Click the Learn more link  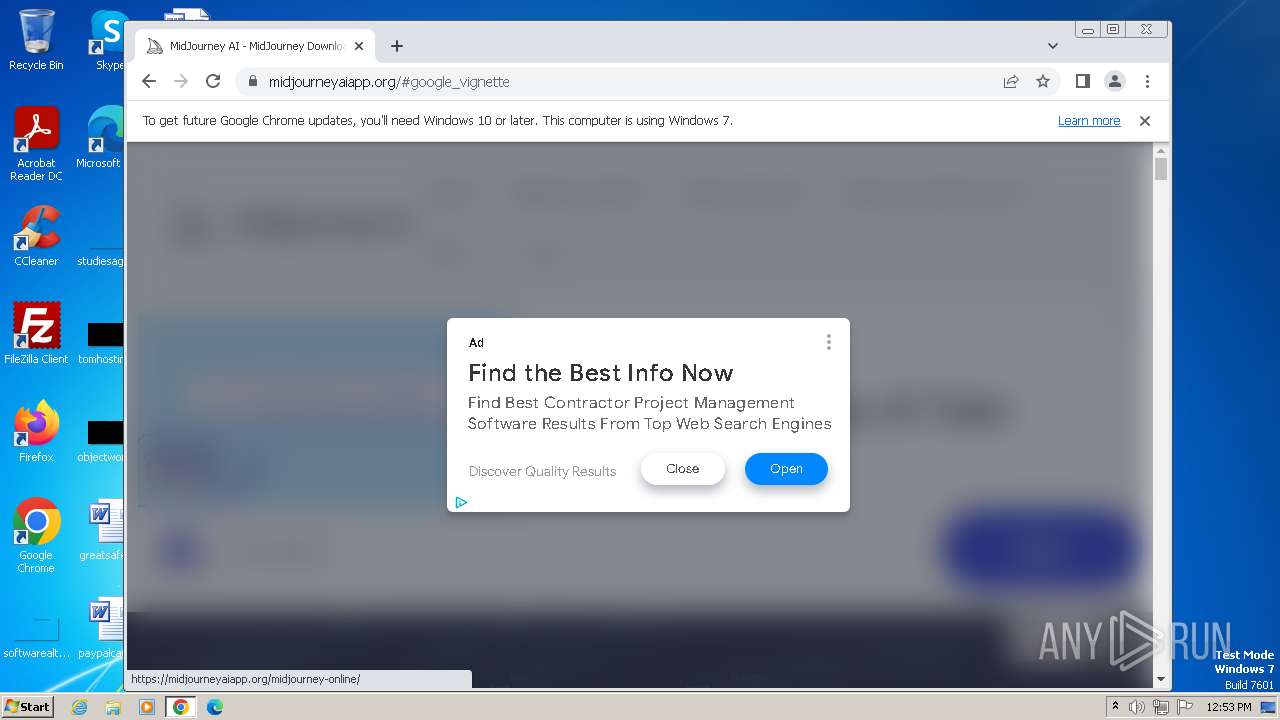1089,121
